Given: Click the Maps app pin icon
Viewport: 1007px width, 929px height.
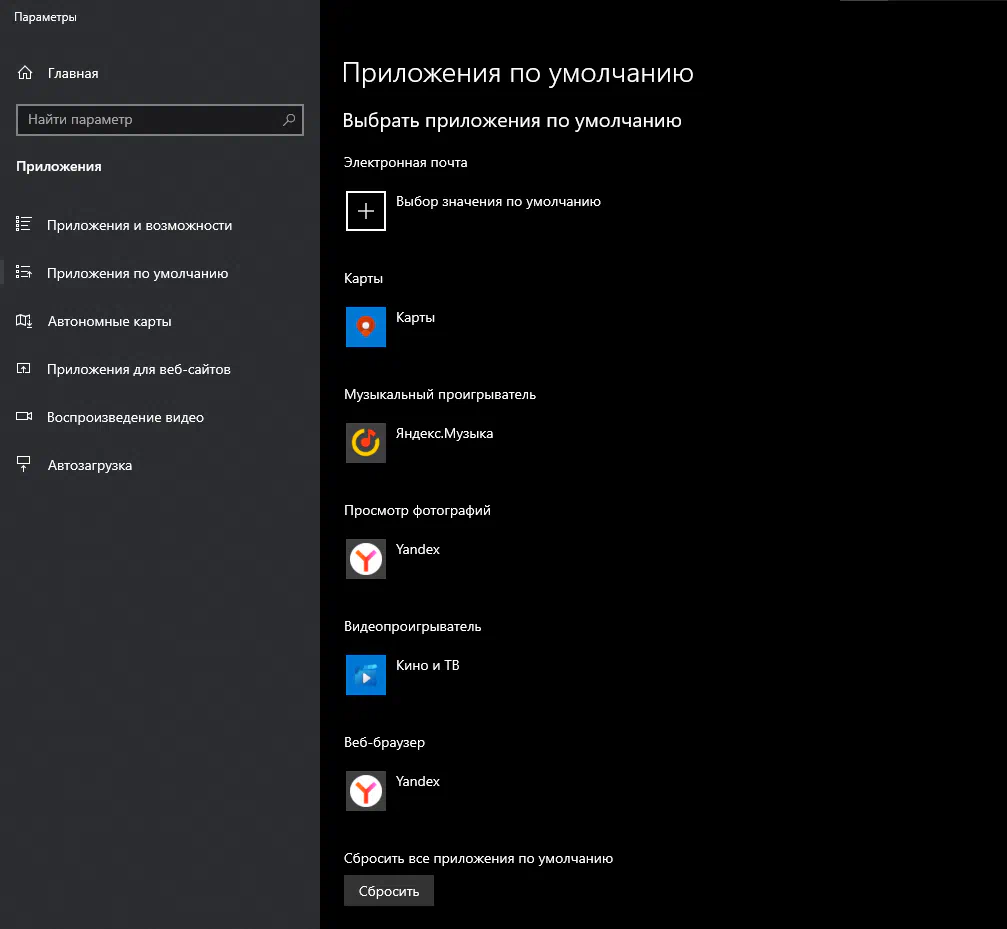Looking at the screenshot, I should [x=365, y=327].
